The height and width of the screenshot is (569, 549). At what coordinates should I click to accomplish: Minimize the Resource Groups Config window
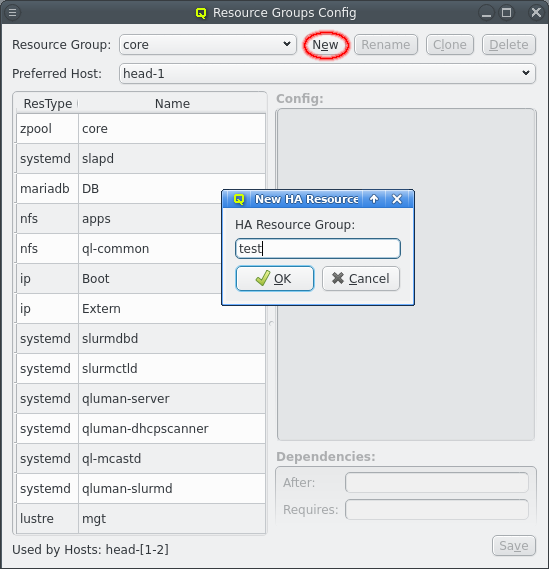point(486,13)
